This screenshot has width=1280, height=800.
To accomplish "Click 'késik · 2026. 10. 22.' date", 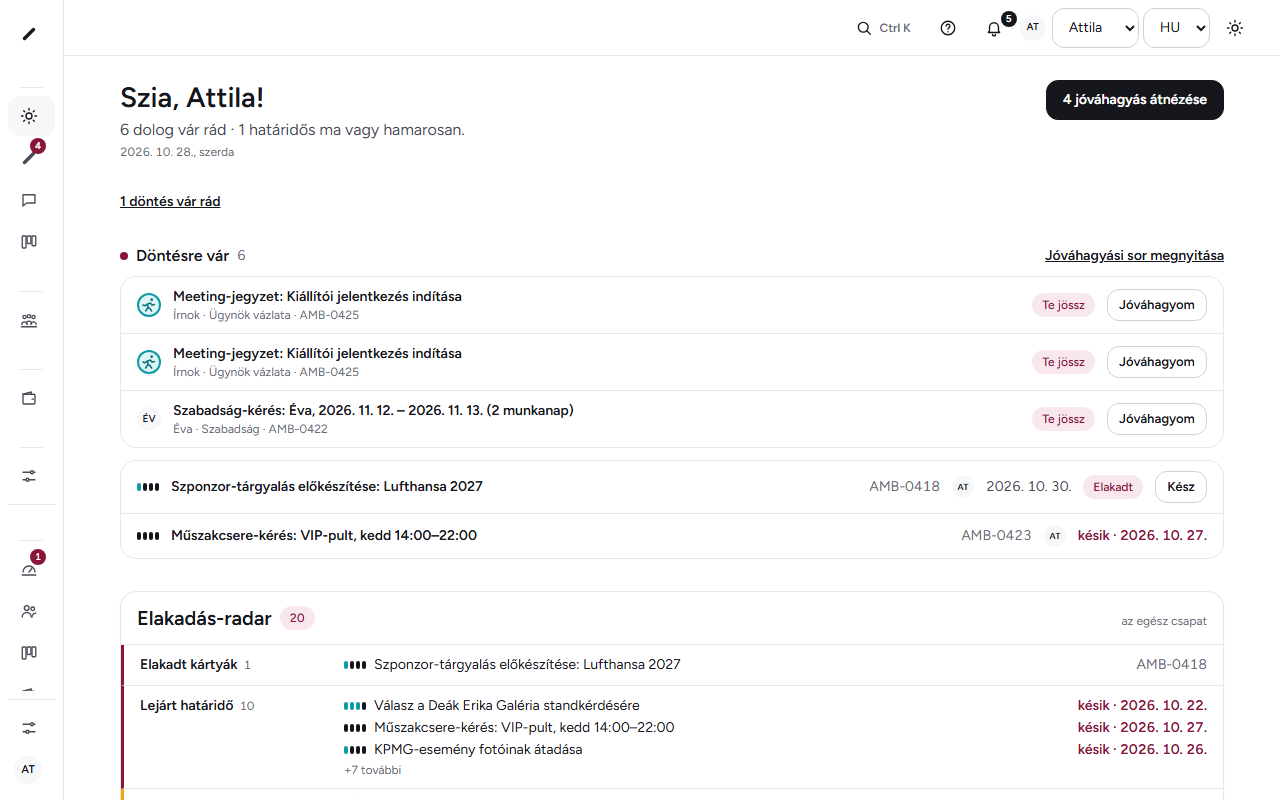I will click(1142, 705).
